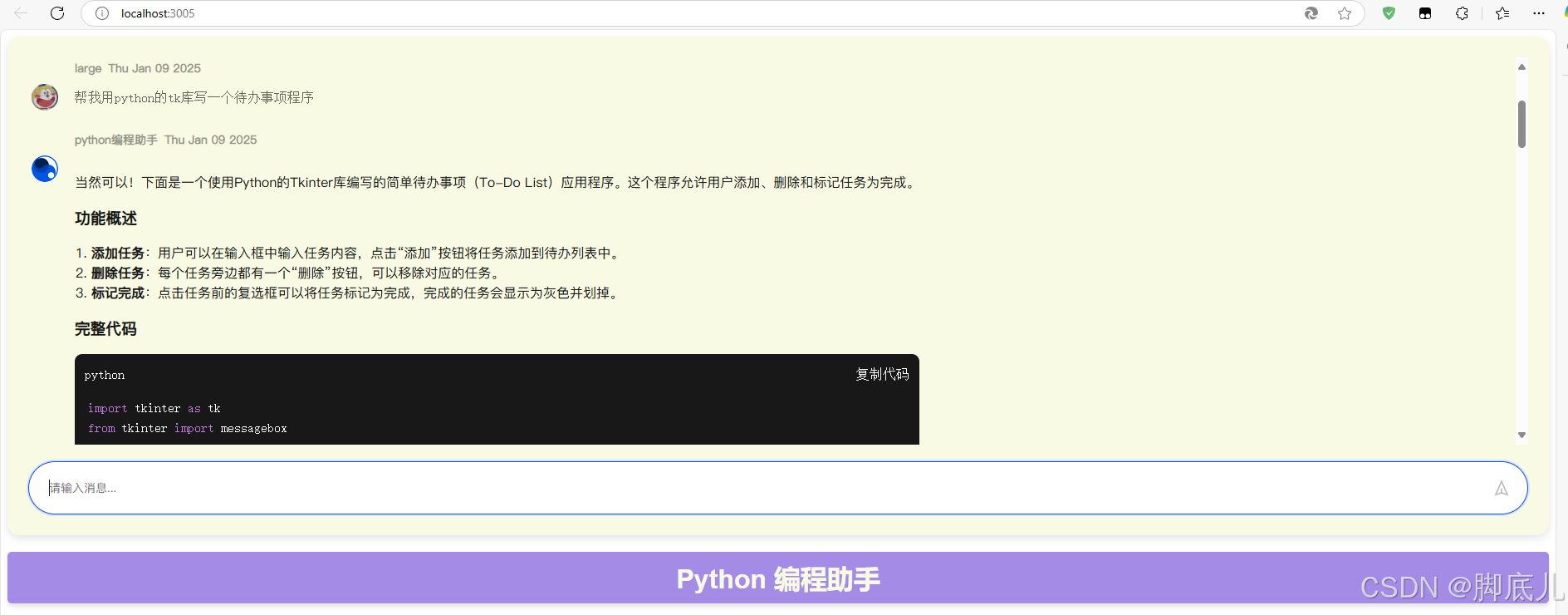Click the python编程助手 bot avatar
Image resolution: width=1568 pixels, height=615 pixels.
tap(45, 169)
